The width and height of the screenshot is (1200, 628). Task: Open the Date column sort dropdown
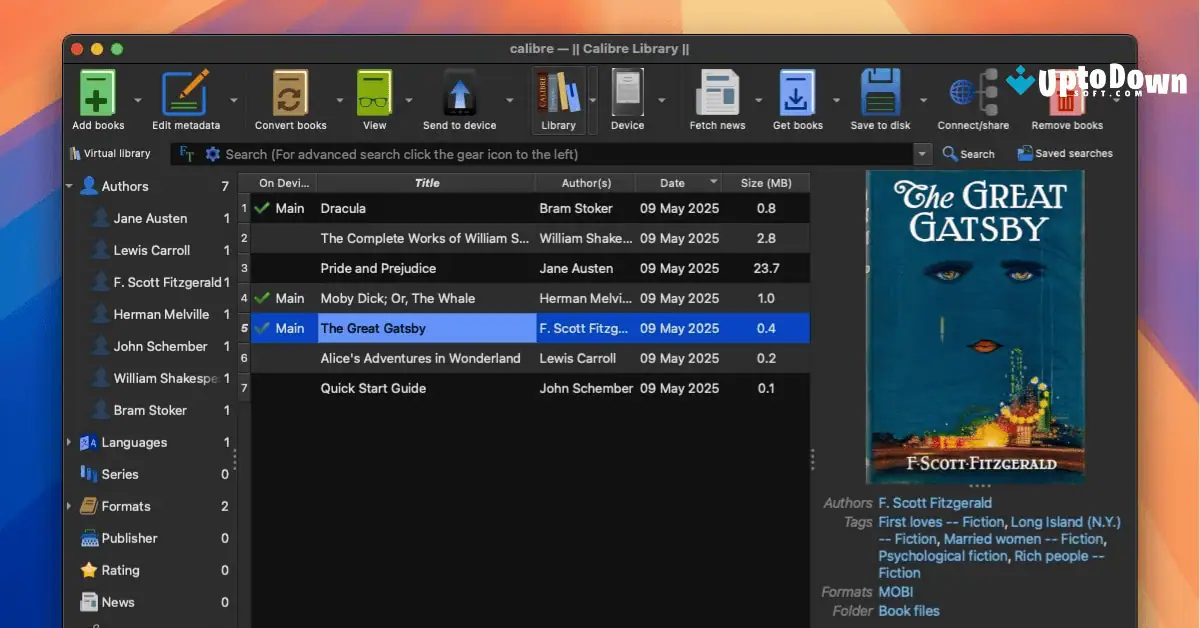point(714,182)
